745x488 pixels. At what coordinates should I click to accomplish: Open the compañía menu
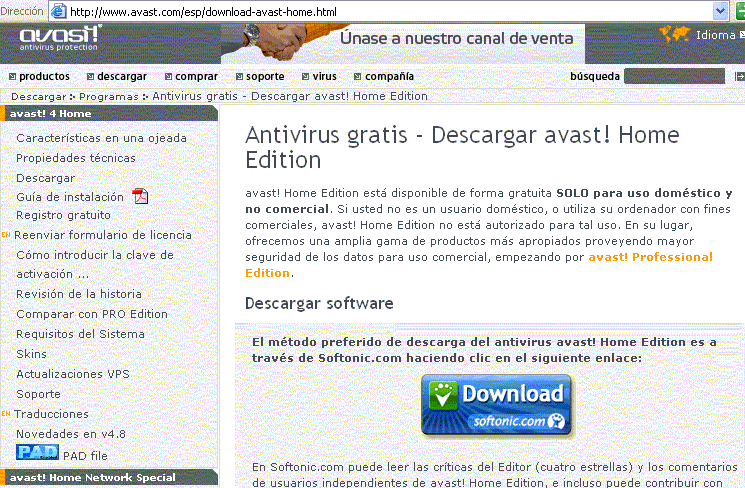tap(384, 77)
